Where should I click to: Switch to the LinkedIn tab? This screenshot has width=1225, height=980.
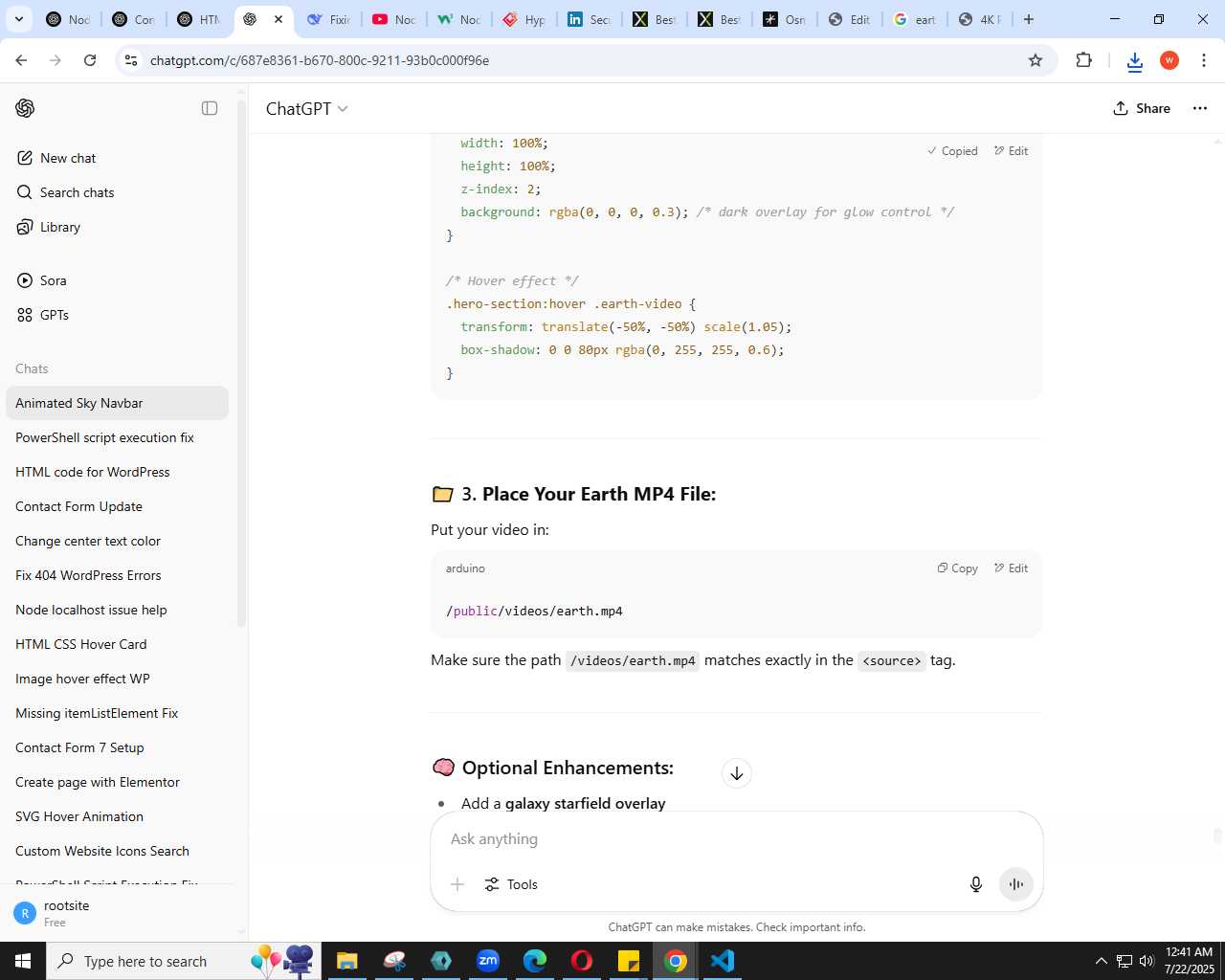(589, 19)
